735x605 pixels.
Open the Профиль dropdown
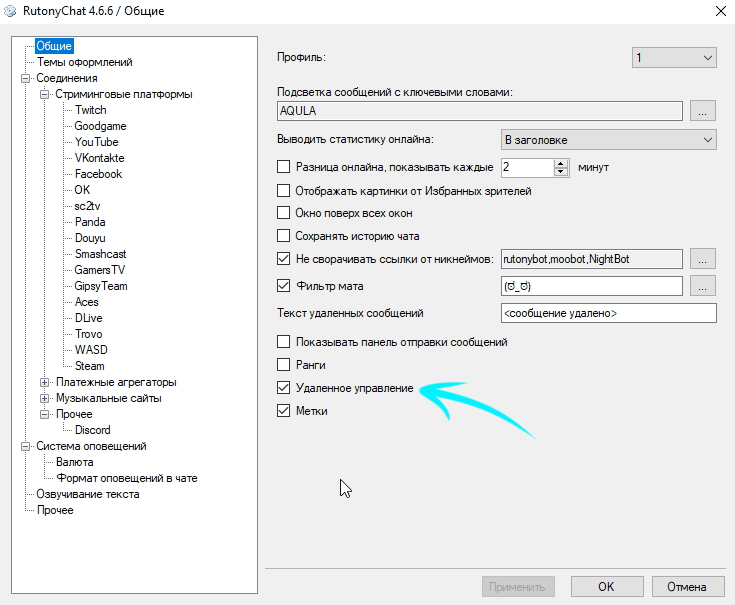(674, 58)
